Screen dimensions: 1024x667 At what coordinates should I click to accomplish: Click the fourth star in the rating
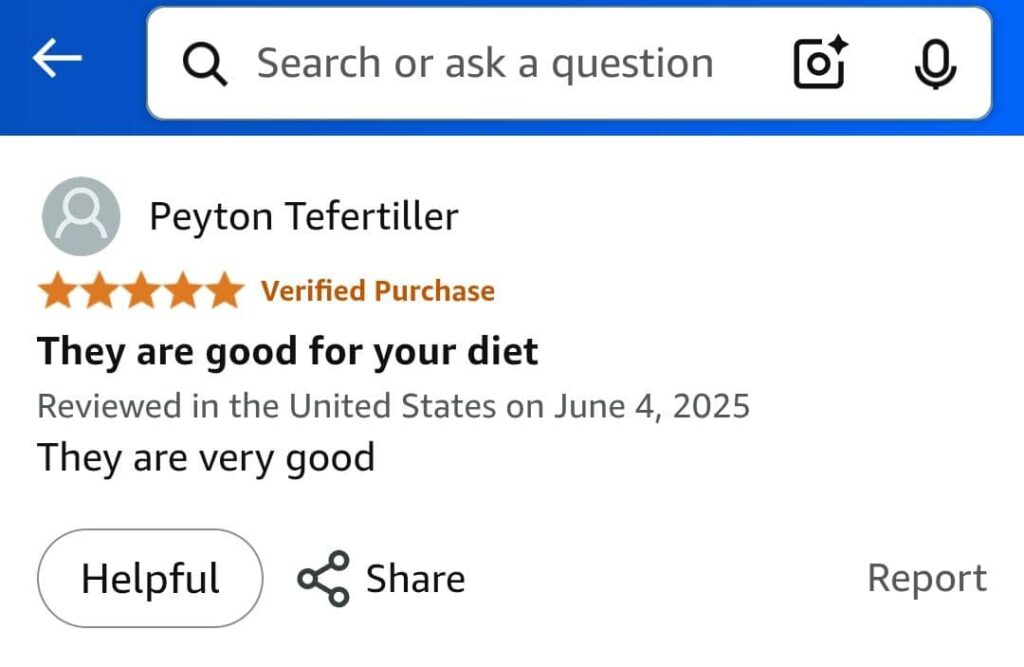tap(181, 291)
